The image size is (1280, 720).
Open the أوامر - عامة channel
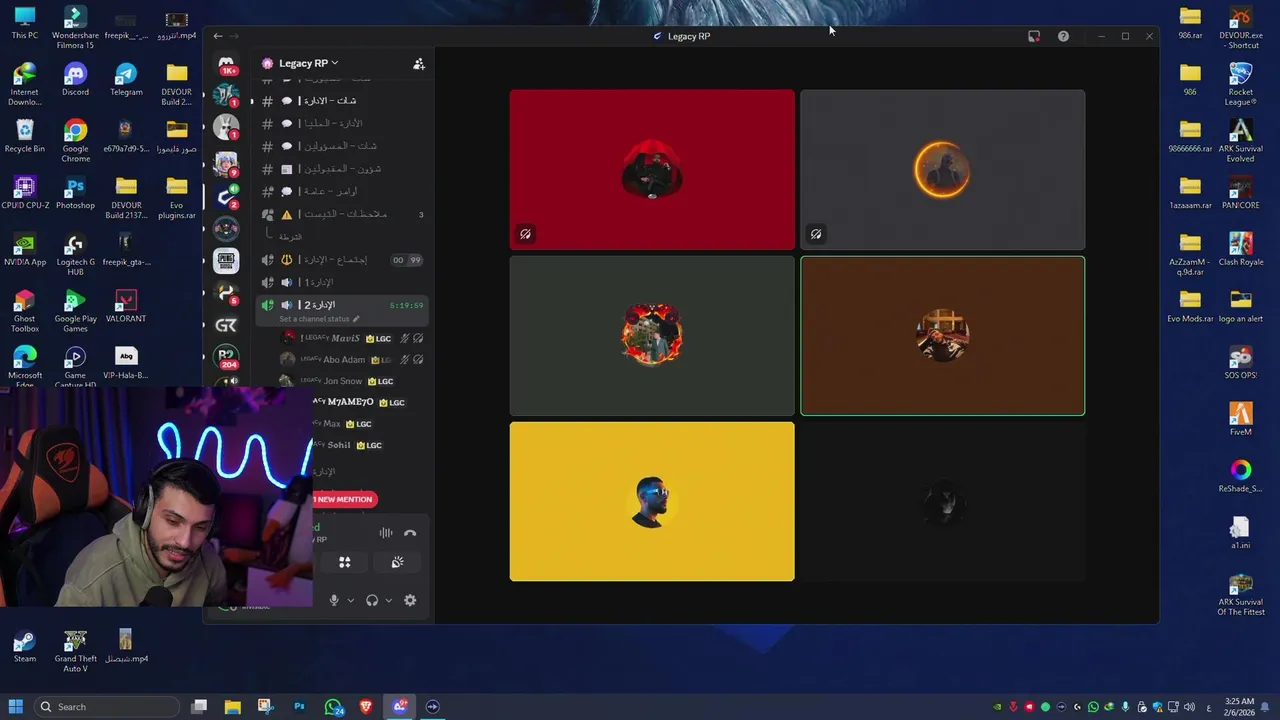click(x=342, y=191)
